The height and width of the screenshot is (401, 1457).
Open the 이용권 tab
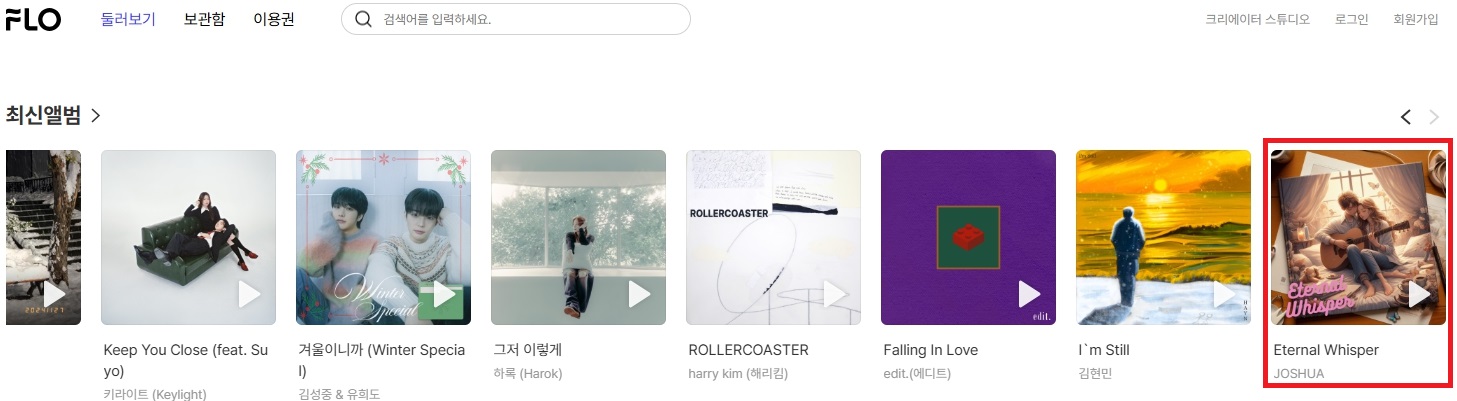tap(273, 19)
